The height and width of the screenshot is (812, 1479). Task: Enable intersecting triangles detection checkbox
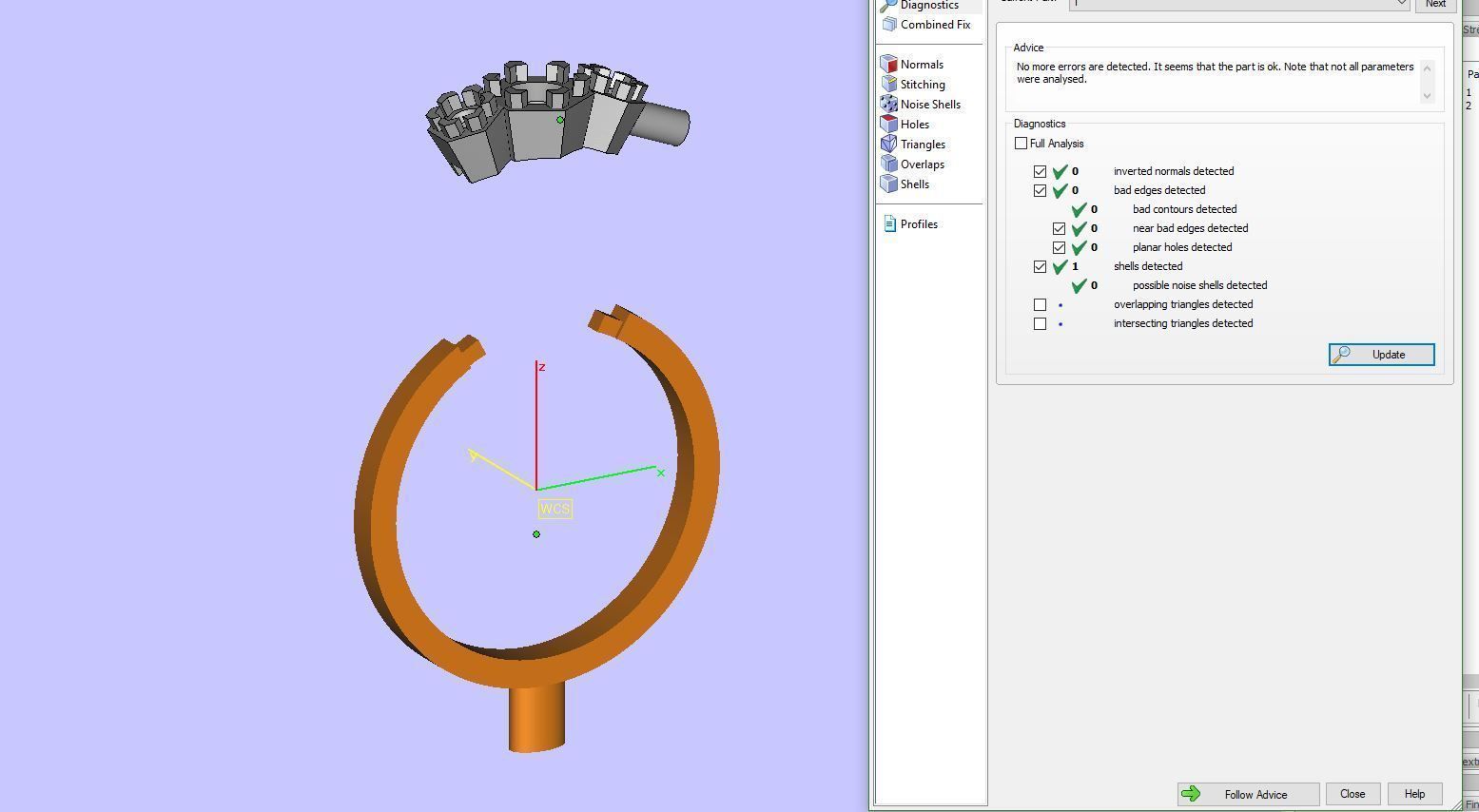click(1040, 324)
